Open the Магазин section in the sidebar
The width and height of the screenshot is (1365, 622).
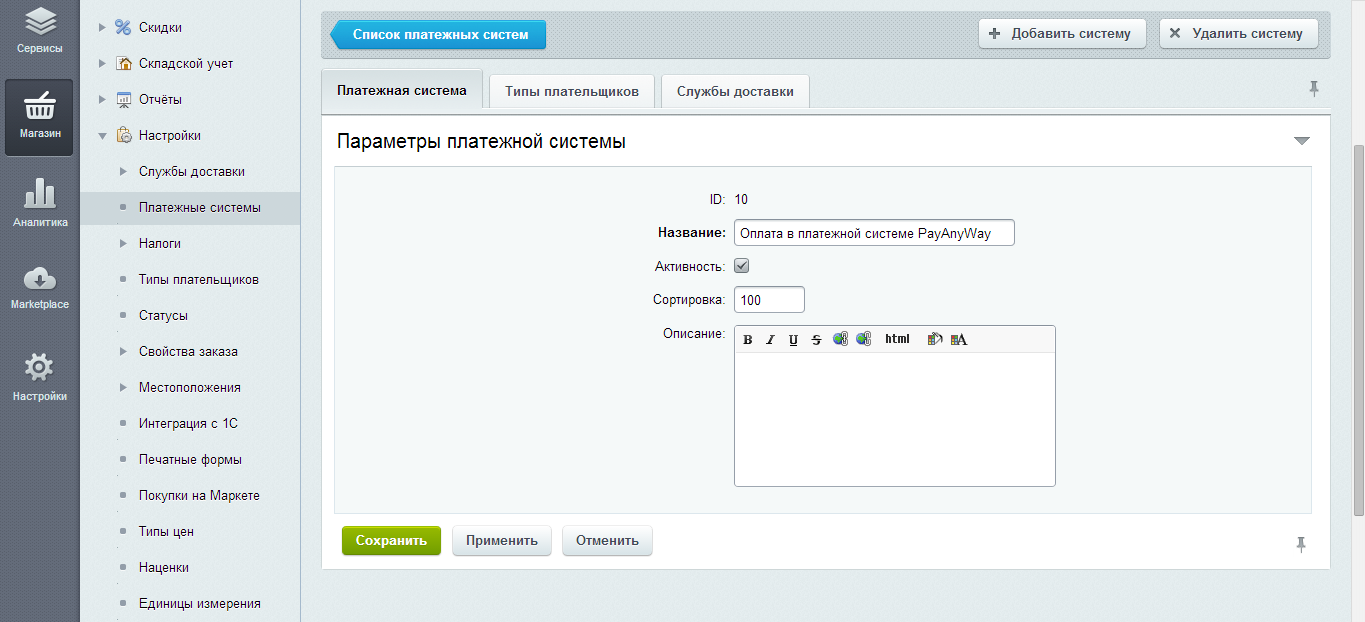(x=39, y=117)
